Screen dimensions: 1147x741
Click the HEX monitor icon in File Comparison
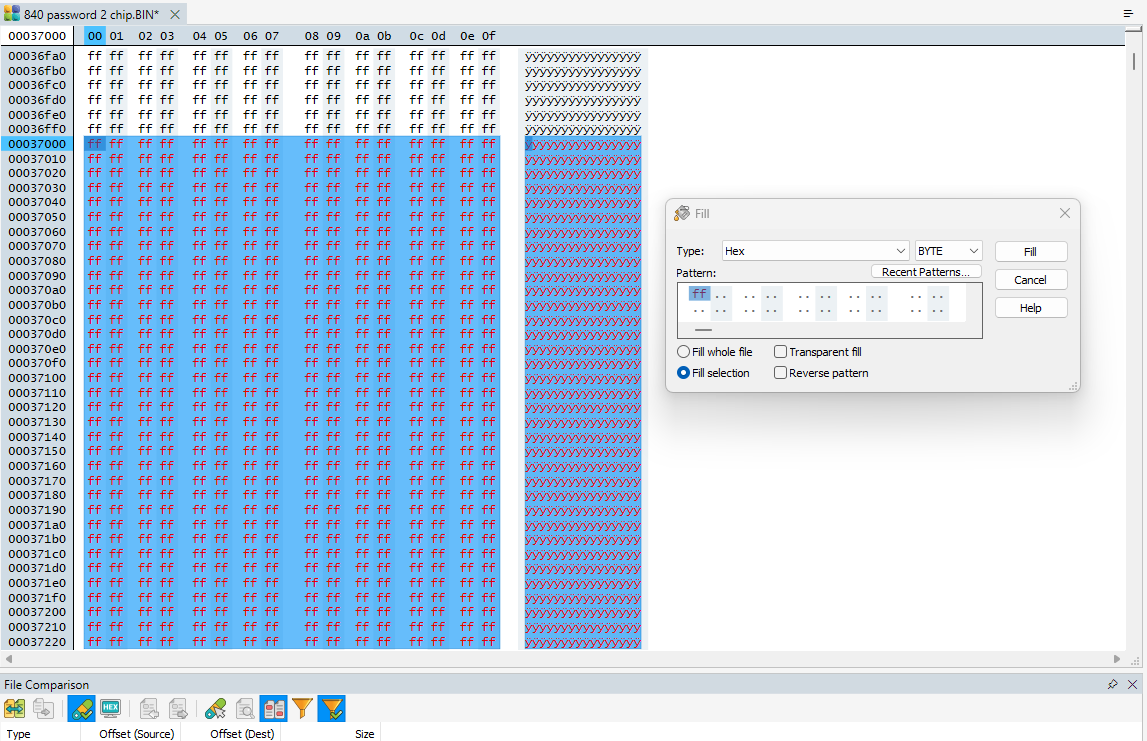110,708
